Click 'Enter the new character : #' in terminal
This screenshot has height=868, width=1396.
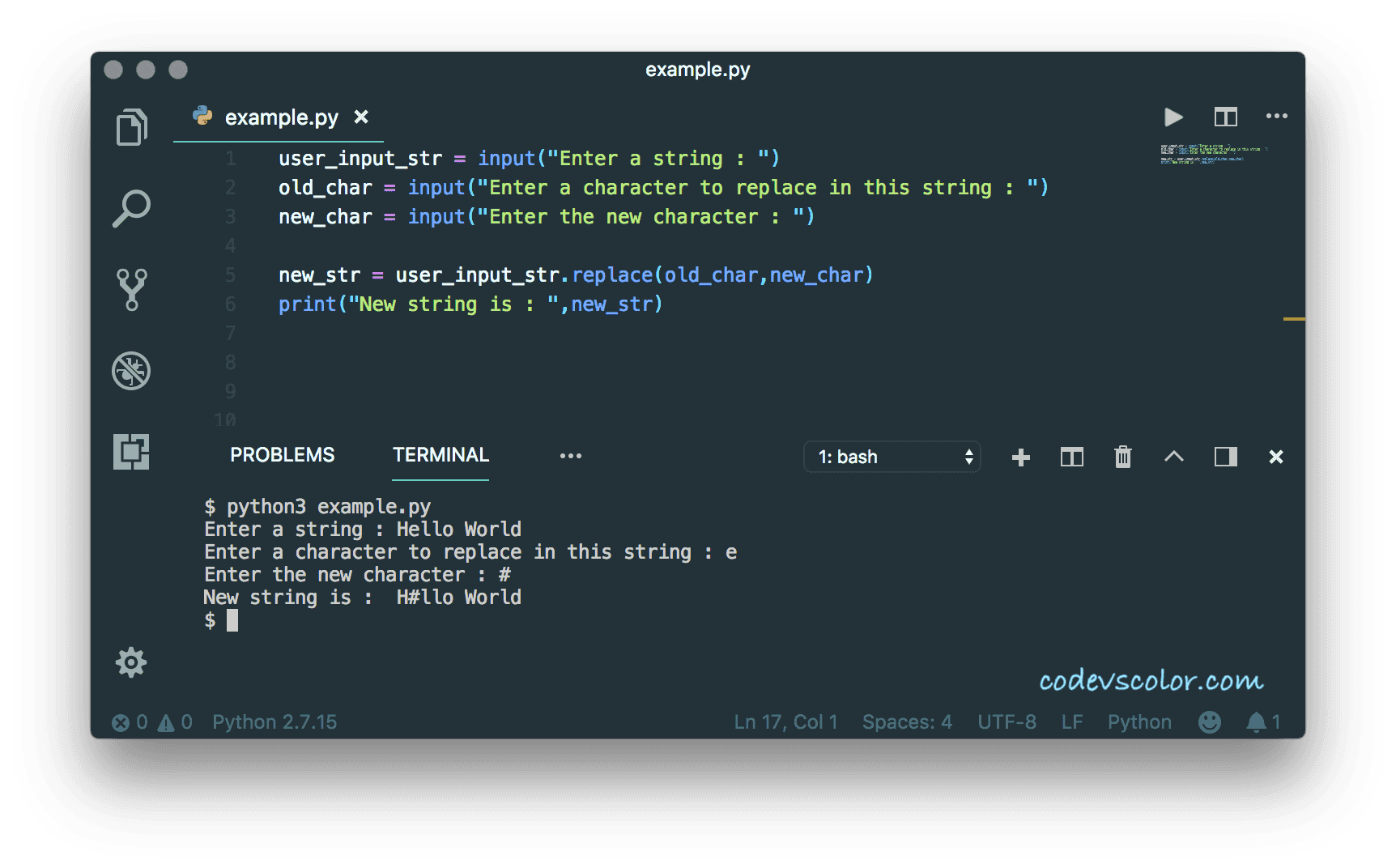357,575
